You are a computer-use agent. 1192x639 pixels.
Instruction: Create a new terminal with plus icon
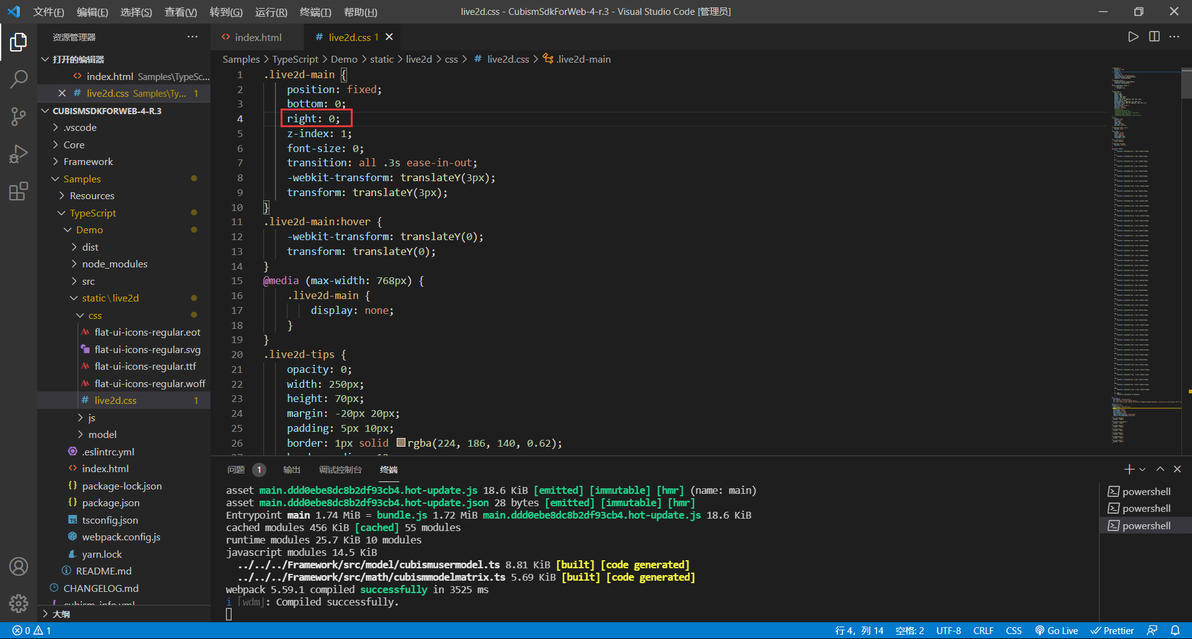[x=1129, y=470]
